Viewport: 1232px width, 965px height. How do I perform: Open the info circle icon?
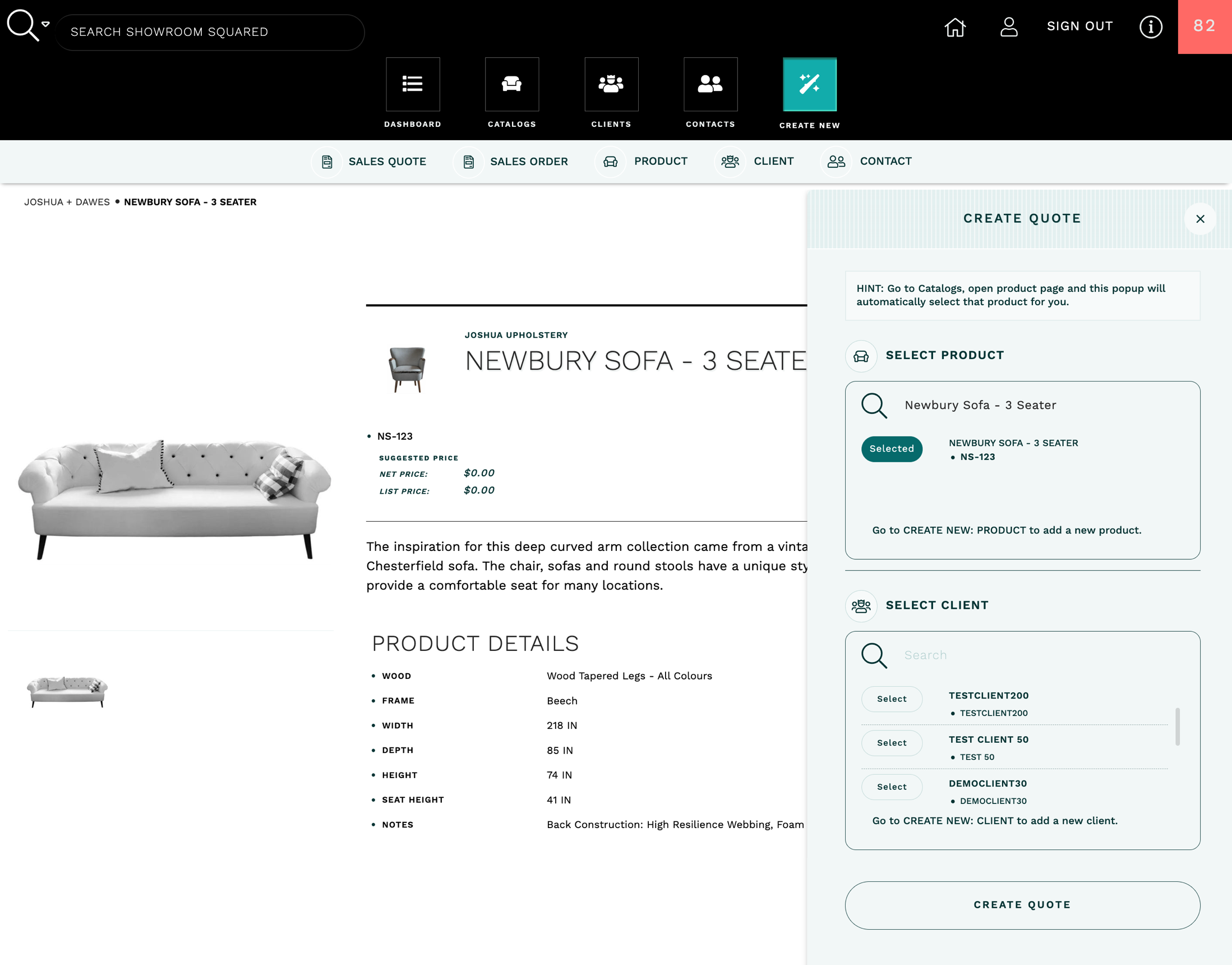click(1150, 26)
